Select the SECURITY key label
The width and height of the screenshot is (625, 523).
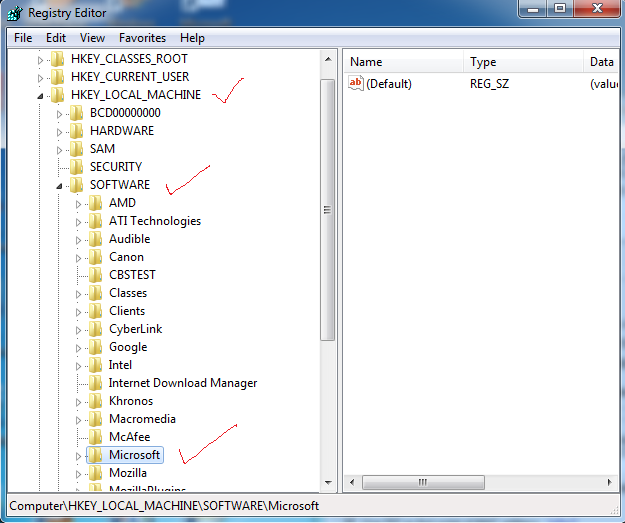[x=116, y=167]
